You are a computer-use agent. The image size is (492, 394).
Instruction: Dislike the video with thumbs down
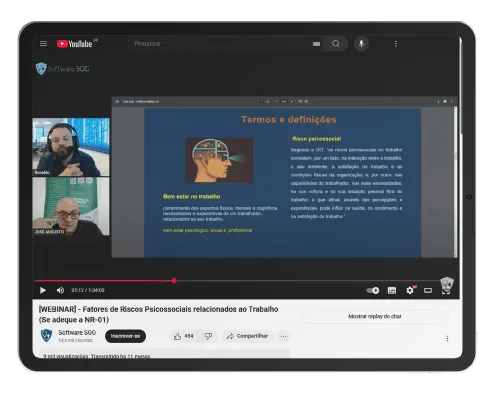(208, 336)
